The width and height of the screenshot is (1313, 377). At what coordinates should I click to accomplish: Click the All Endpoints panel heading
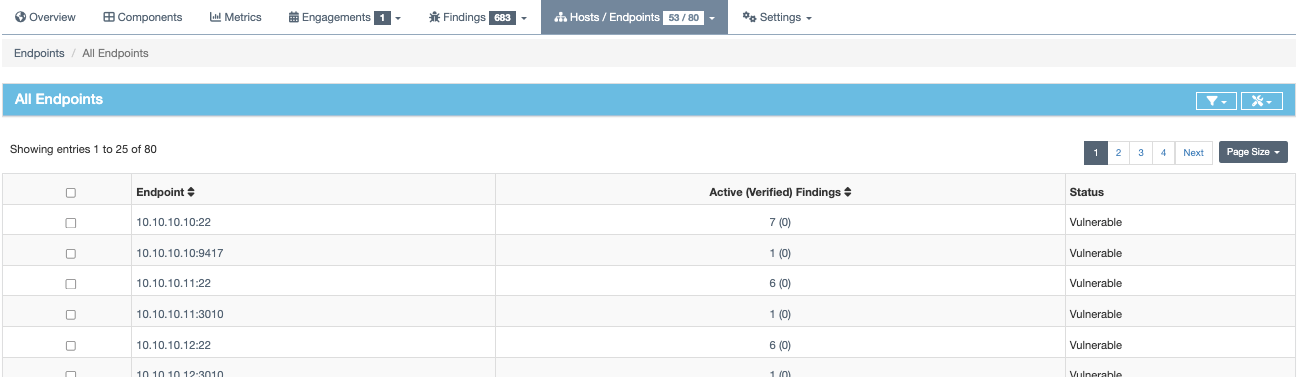tap(59, 100)
